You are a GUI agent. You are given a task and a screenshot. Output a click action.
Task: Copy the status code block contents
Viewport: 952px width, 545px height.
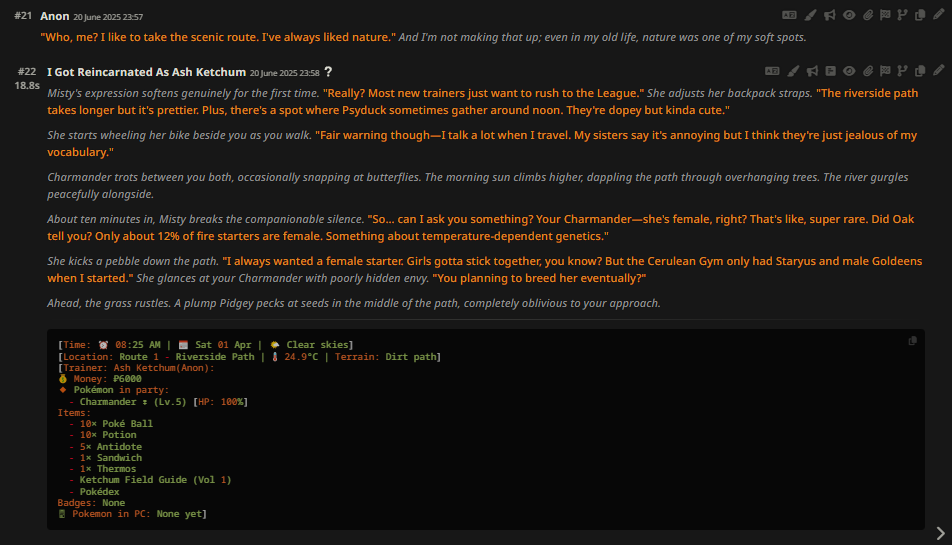tap(912, 341)
